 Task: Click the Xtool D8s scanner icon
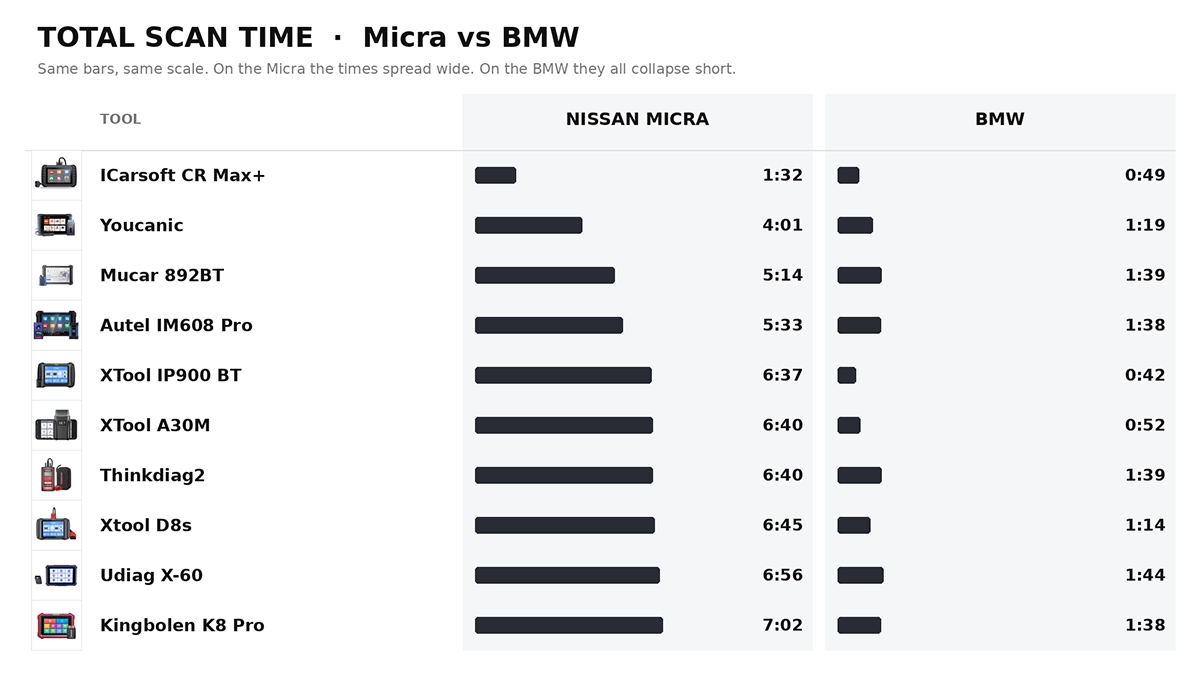pyautogui.click(x=56, y=525)
